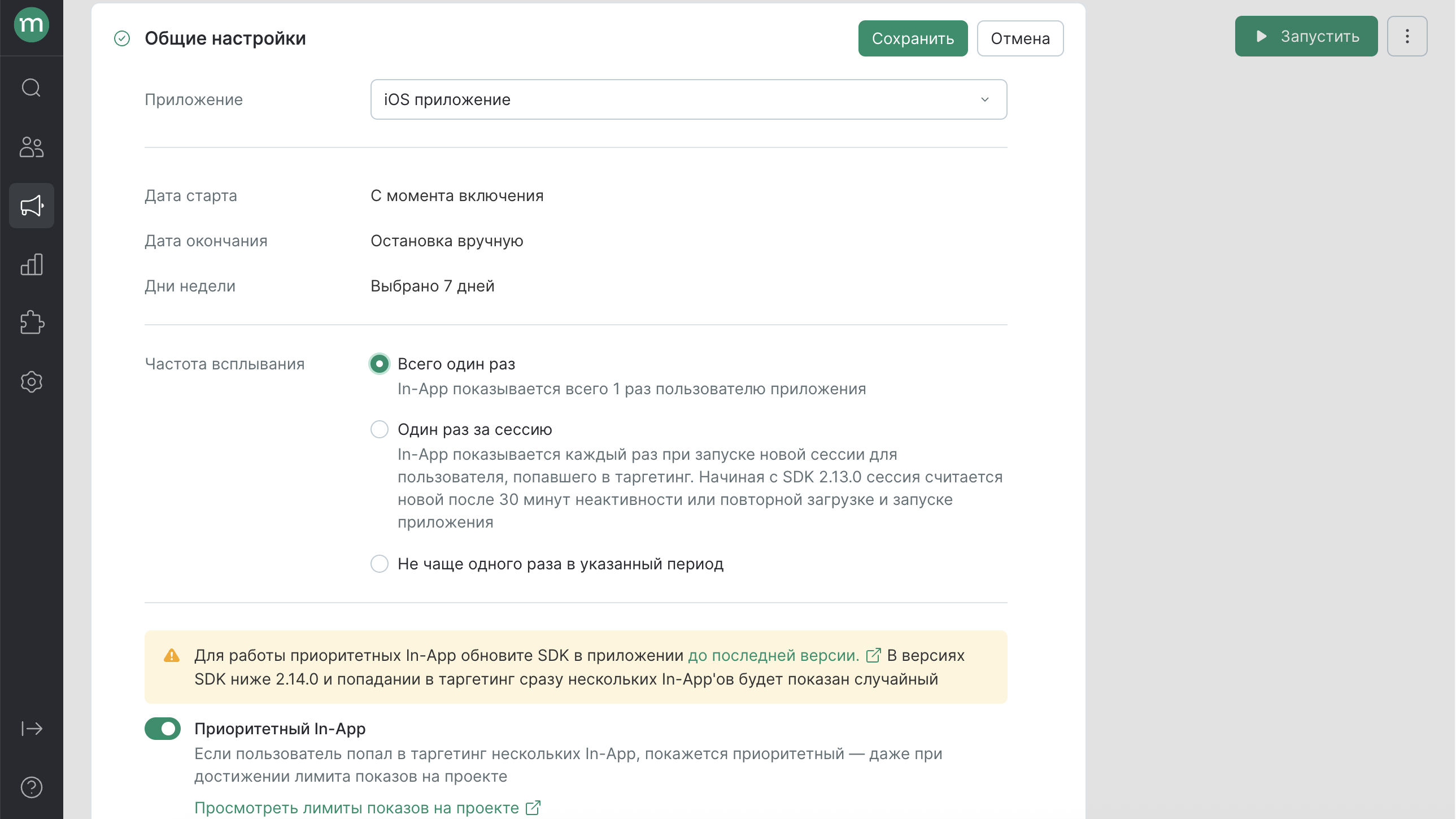Open search from the sidebar
Screen dimensions: 1456x819
(31, 88)
